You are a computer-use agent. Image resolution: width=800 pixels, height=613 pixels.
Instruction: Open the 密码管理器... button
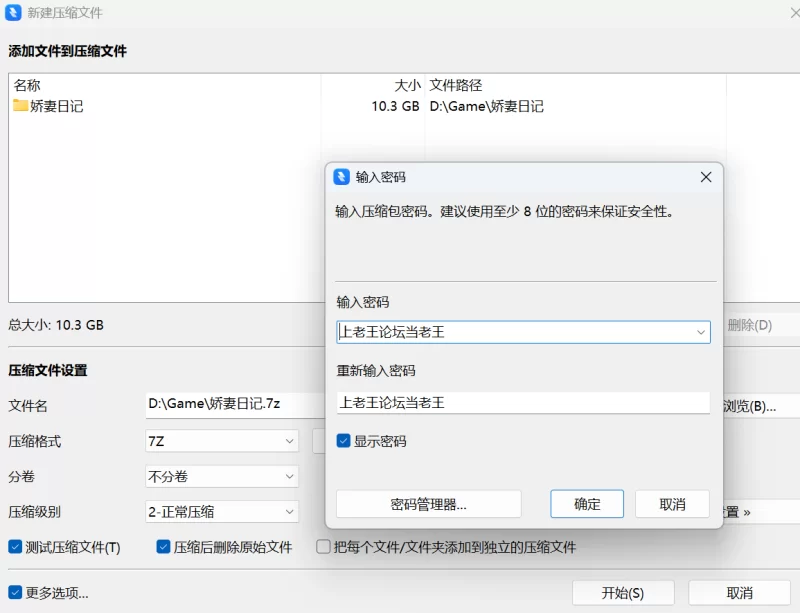click(429, 504)
